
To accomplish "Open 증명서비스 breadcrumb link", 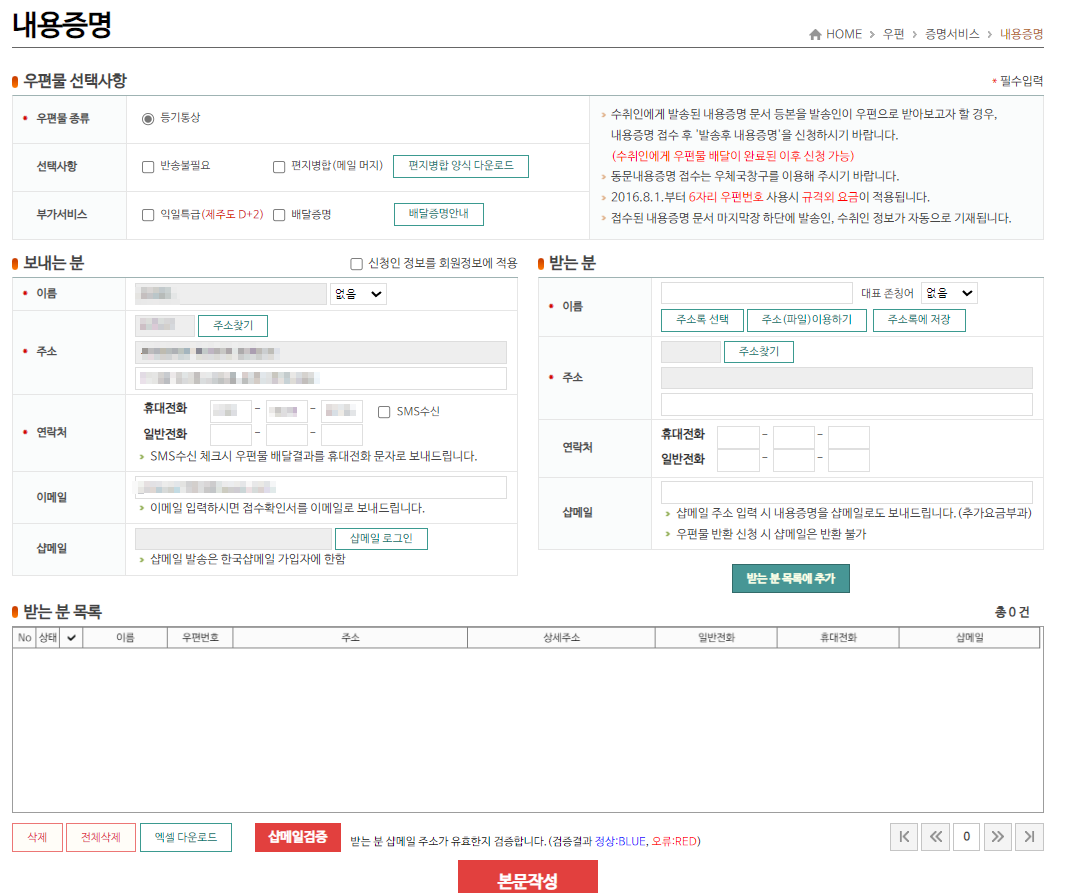I will coord(952,34).
